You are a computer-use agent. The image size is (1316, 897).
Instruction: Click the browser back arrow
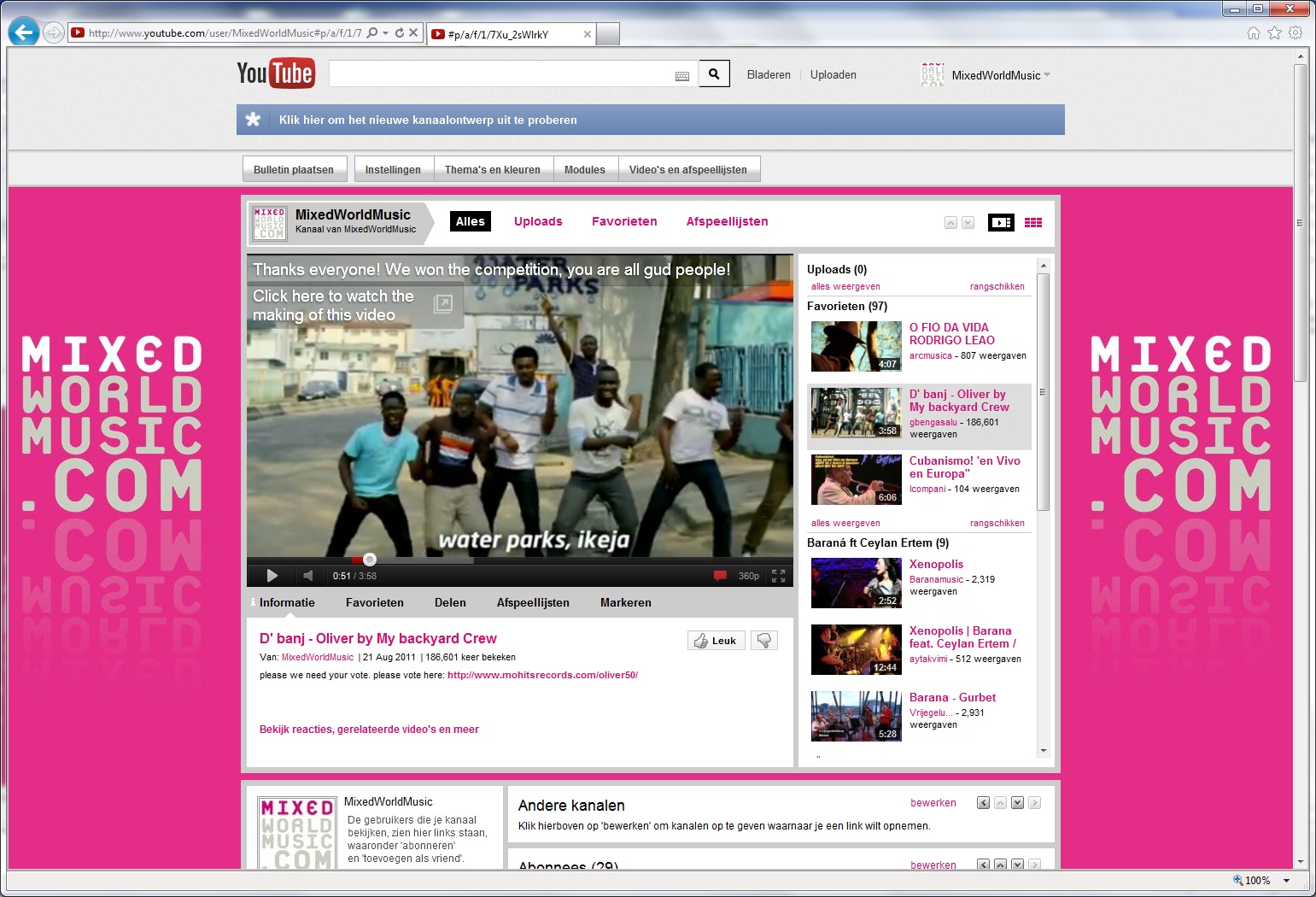[x=24, y=32]
